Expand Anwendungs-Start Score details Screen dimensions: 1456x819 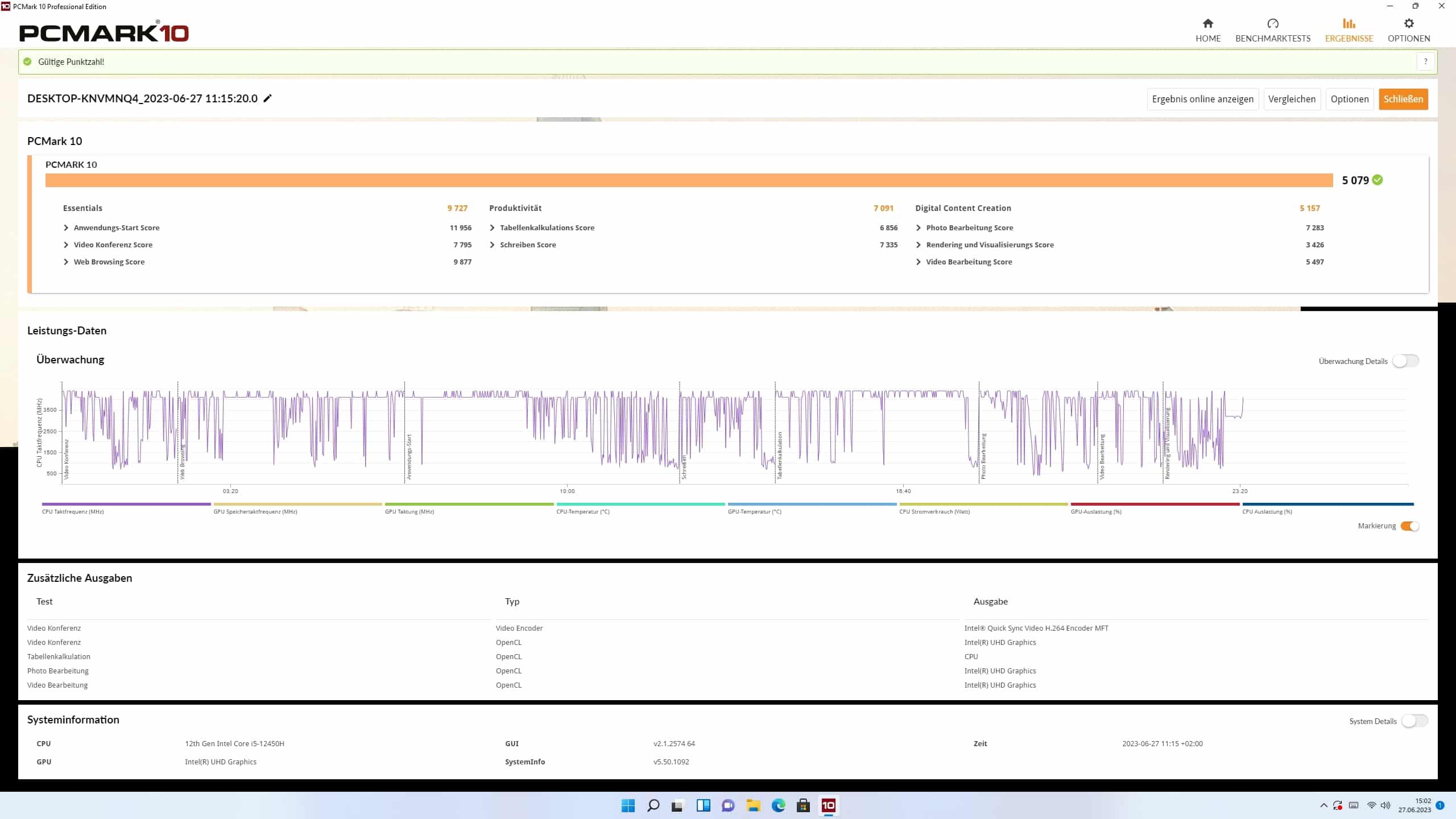66,227
